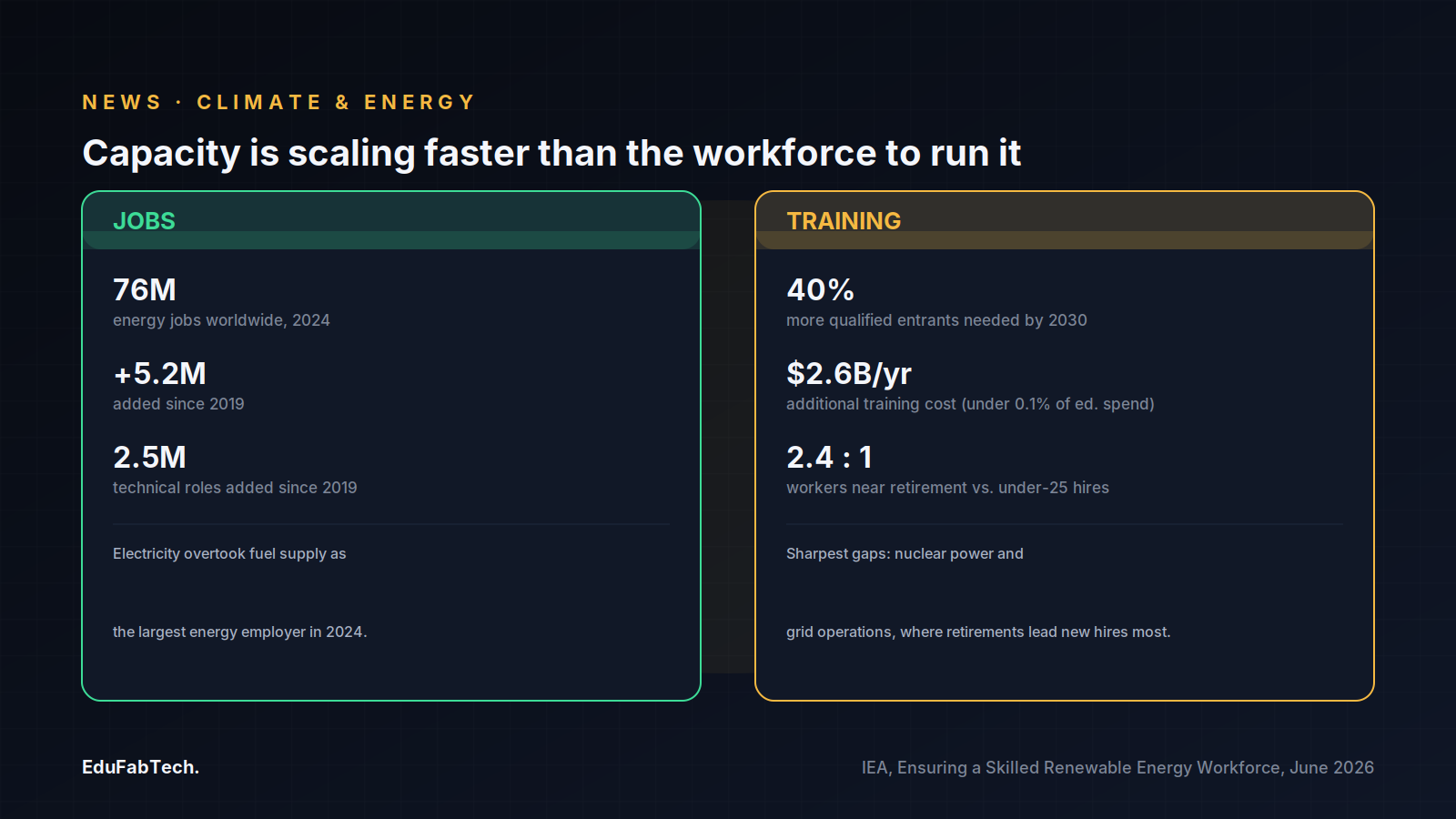This screenshot has width=1456, height=819.
Task: Select the headline 'Capacity is scaling faster than the workforce'
Action: click(x=551, y=153)
